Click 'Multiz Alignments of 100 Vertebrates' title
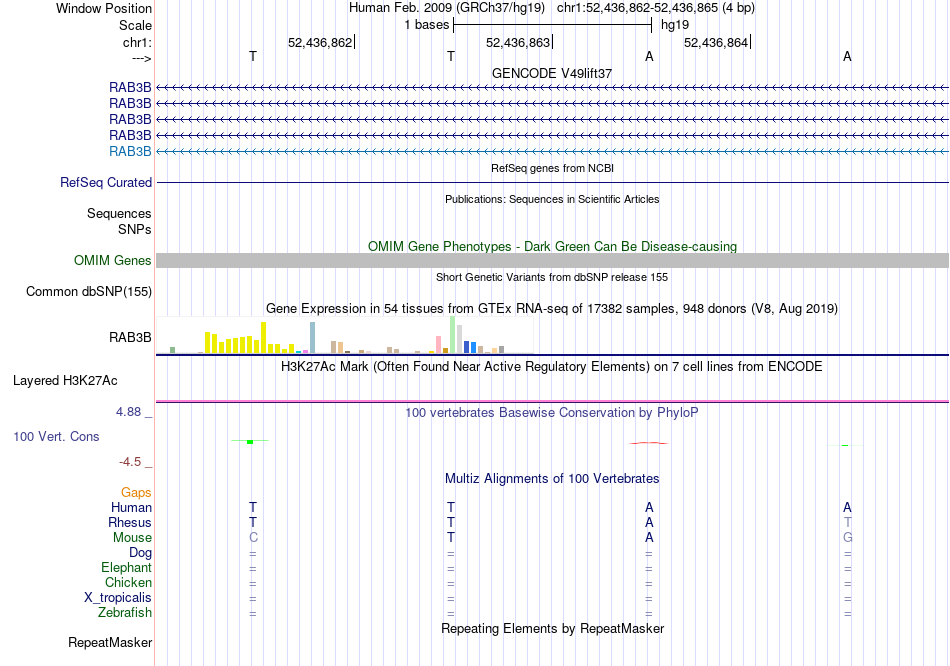This screenshot has width=950, height=666. coord(552,479)
